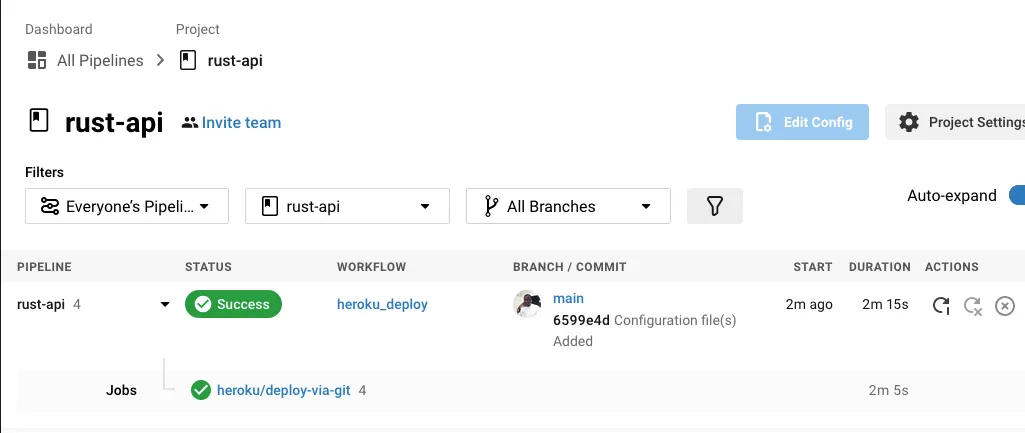The width and height of the screenshot is (1025, 433).
Task: Collapse the rust-api 4 pipeline row arrow
Action: 165,305
